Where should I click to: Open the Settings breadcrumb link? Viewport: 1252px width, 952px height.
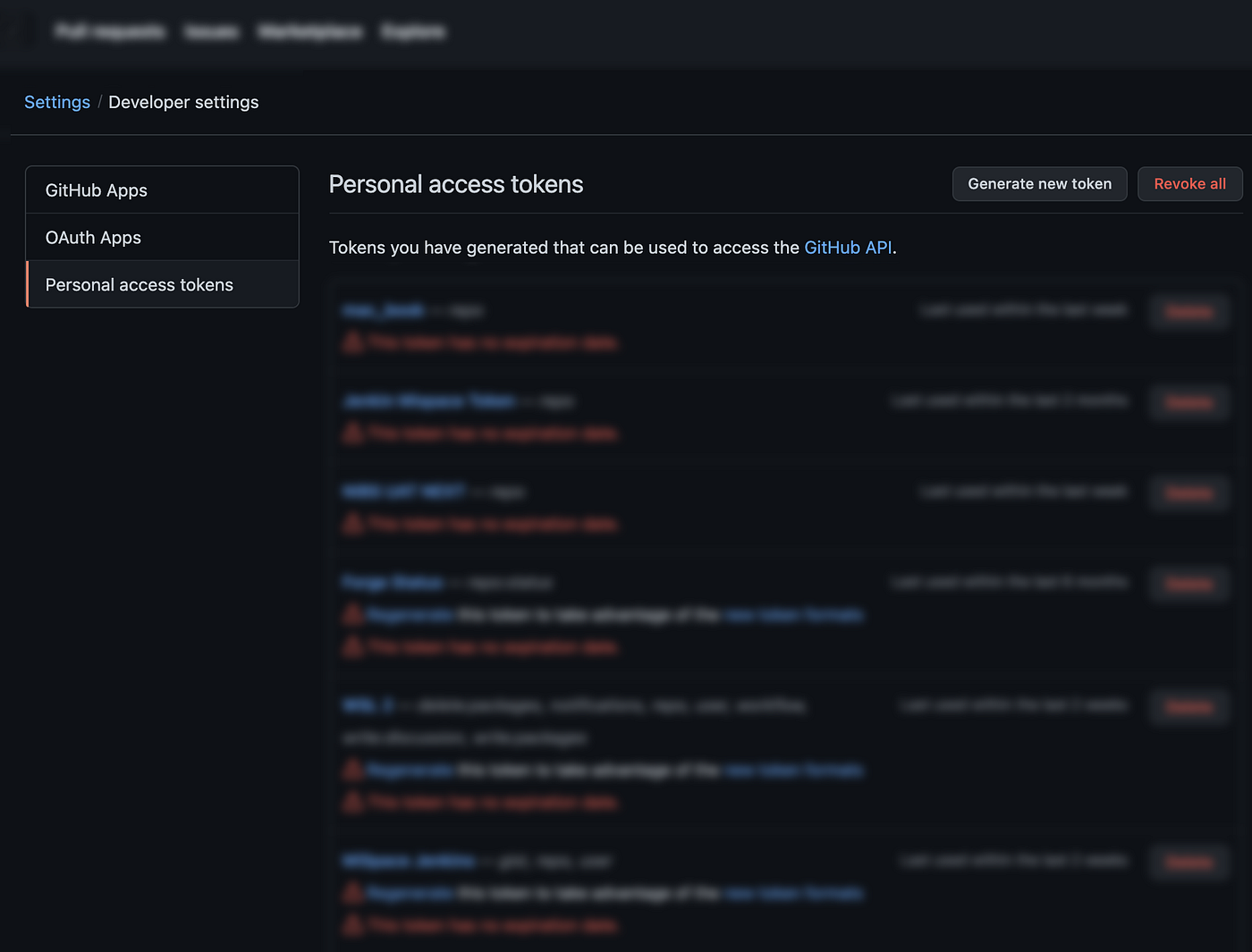click(x=57, y=102)
